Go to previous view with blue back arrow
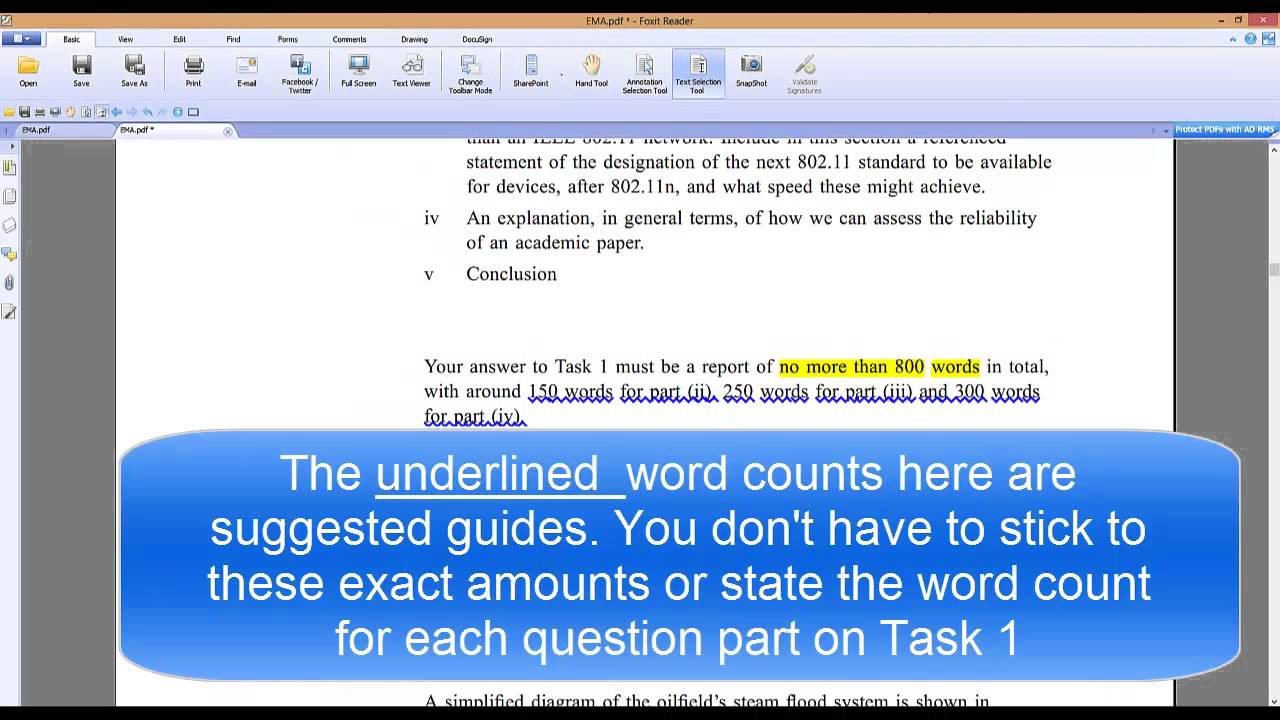 [116, 112]
